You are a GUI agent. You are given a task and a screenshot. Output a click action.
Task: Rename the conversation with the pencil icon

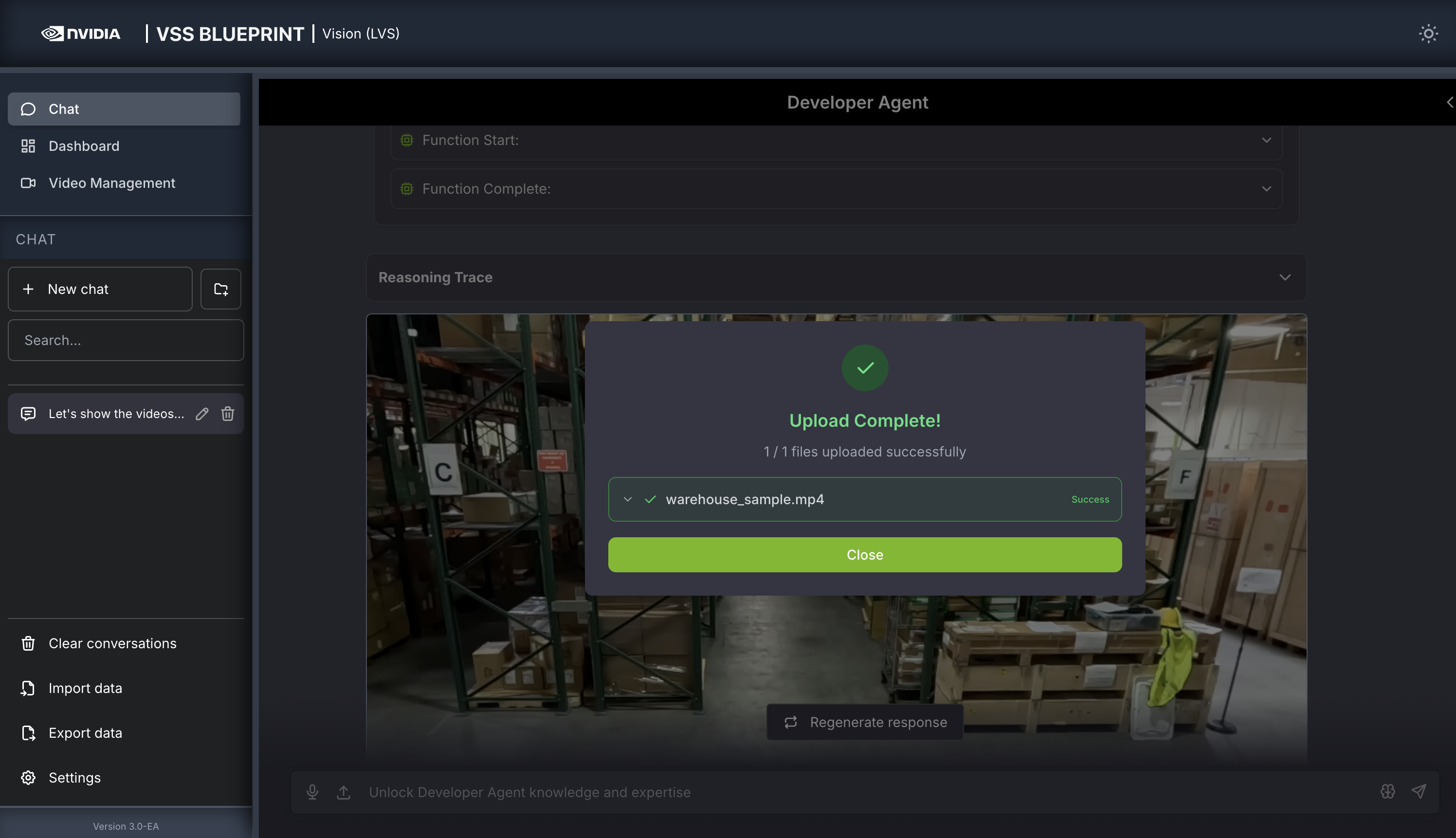pyautogui.click(x=202, y=413)
